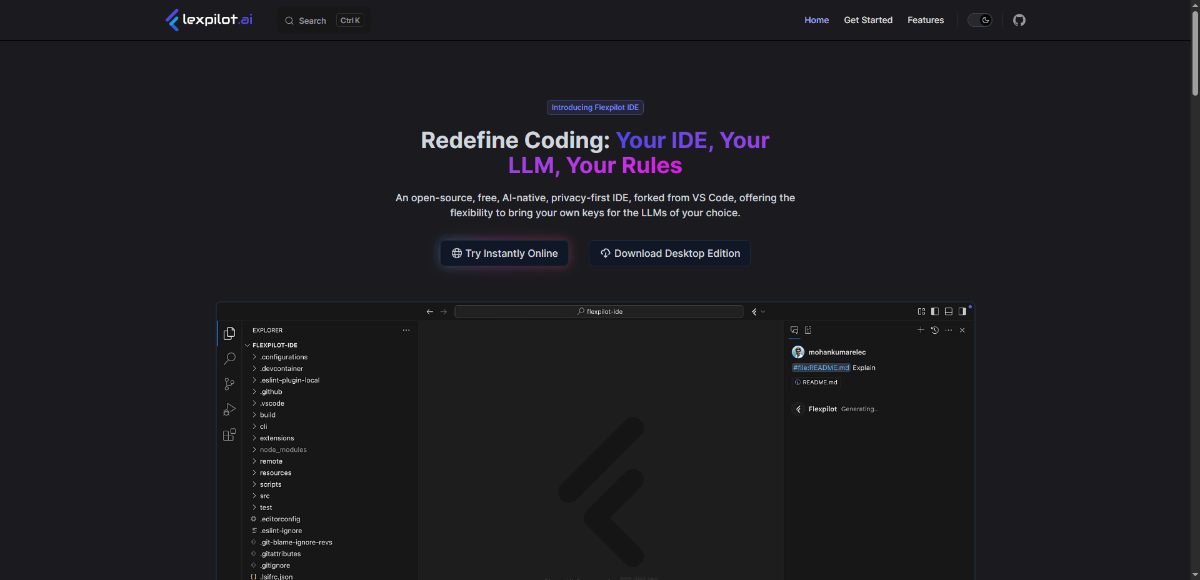This screenshot has height=580, width=1200.
Task: Open the Flexpilot.ai logo homepage link
Action: [210, 20]
